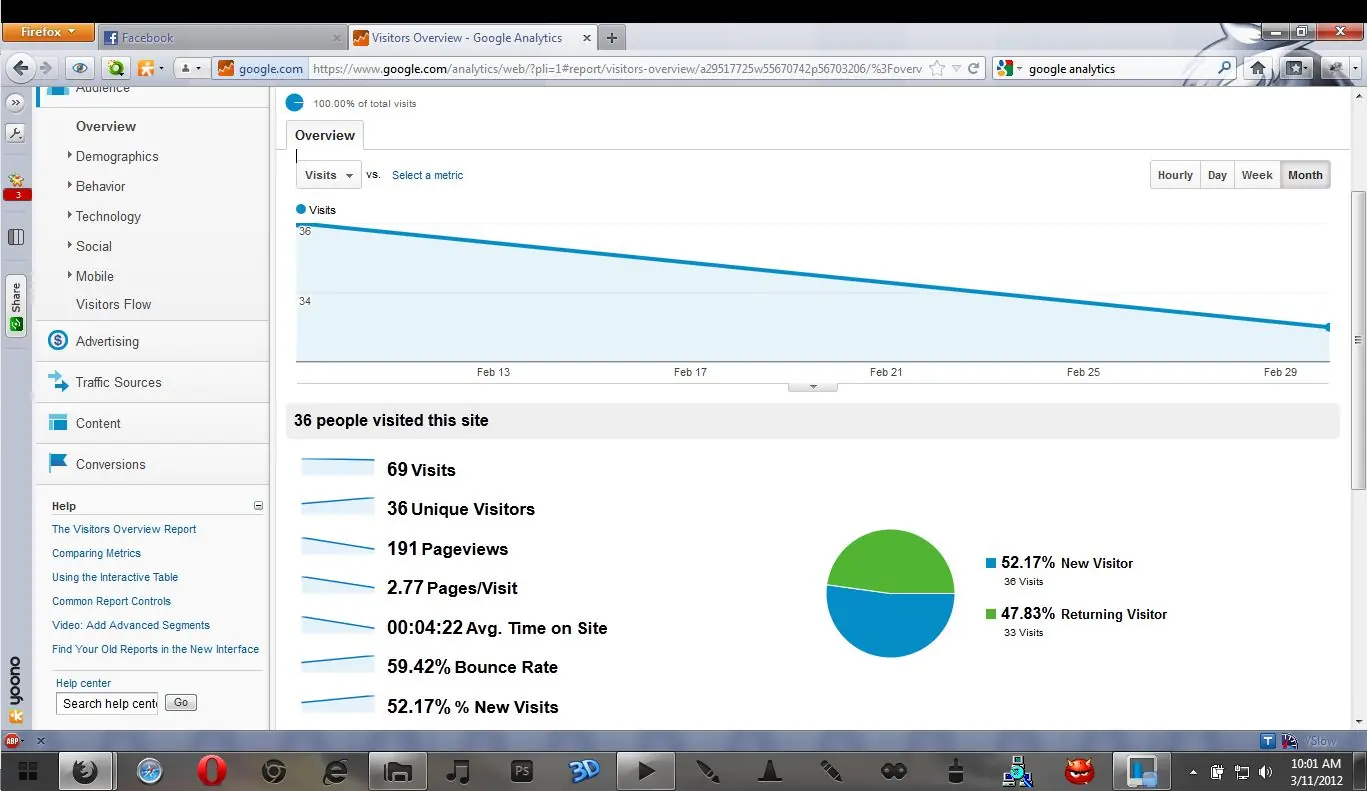Click the green Returning Visitor legend swatch
This screenshot has height=791, width=1367.
click(991, 614)
